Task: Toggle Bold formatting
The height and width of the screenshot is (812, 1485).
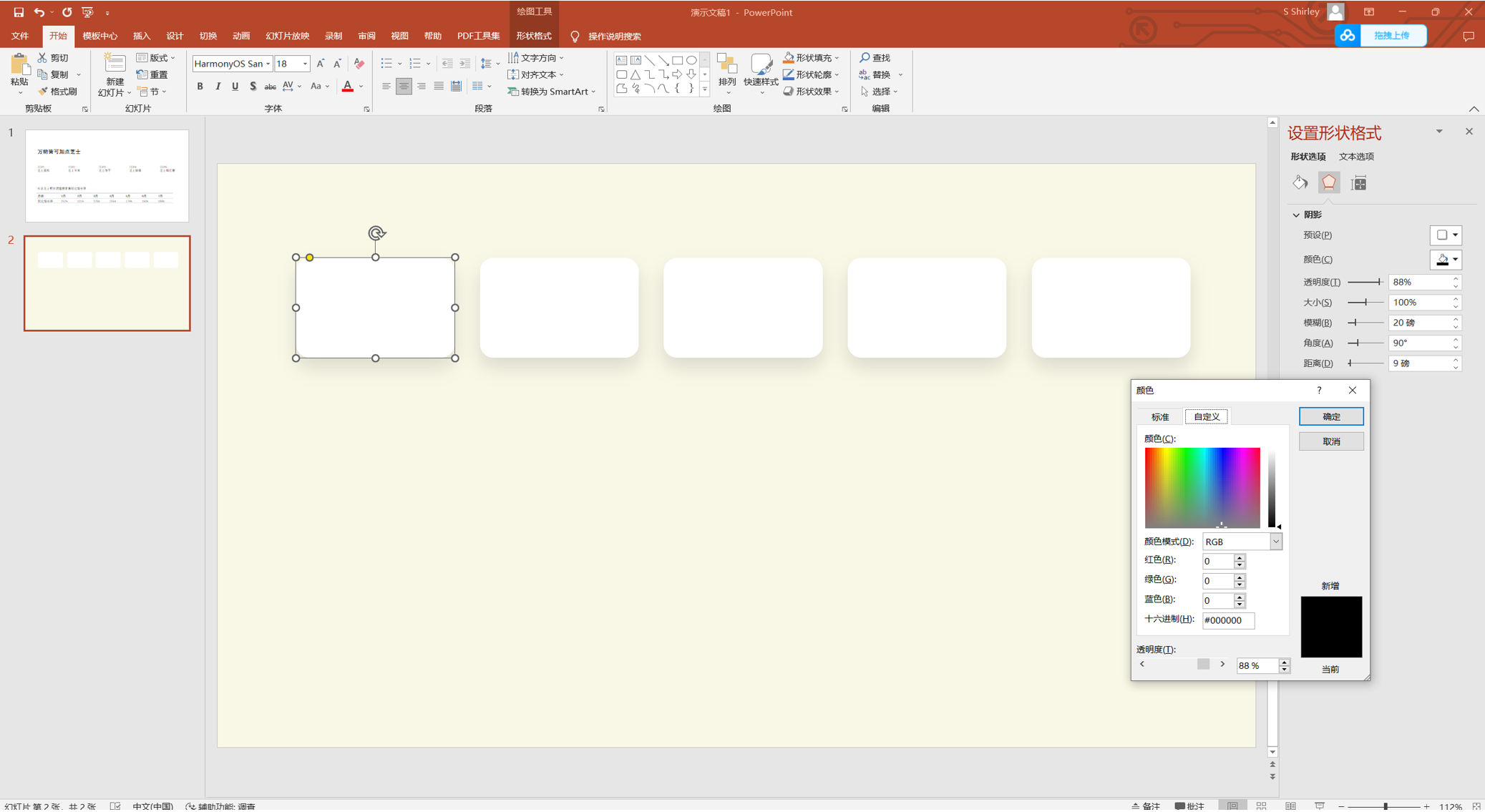Action: pos(200,87)
